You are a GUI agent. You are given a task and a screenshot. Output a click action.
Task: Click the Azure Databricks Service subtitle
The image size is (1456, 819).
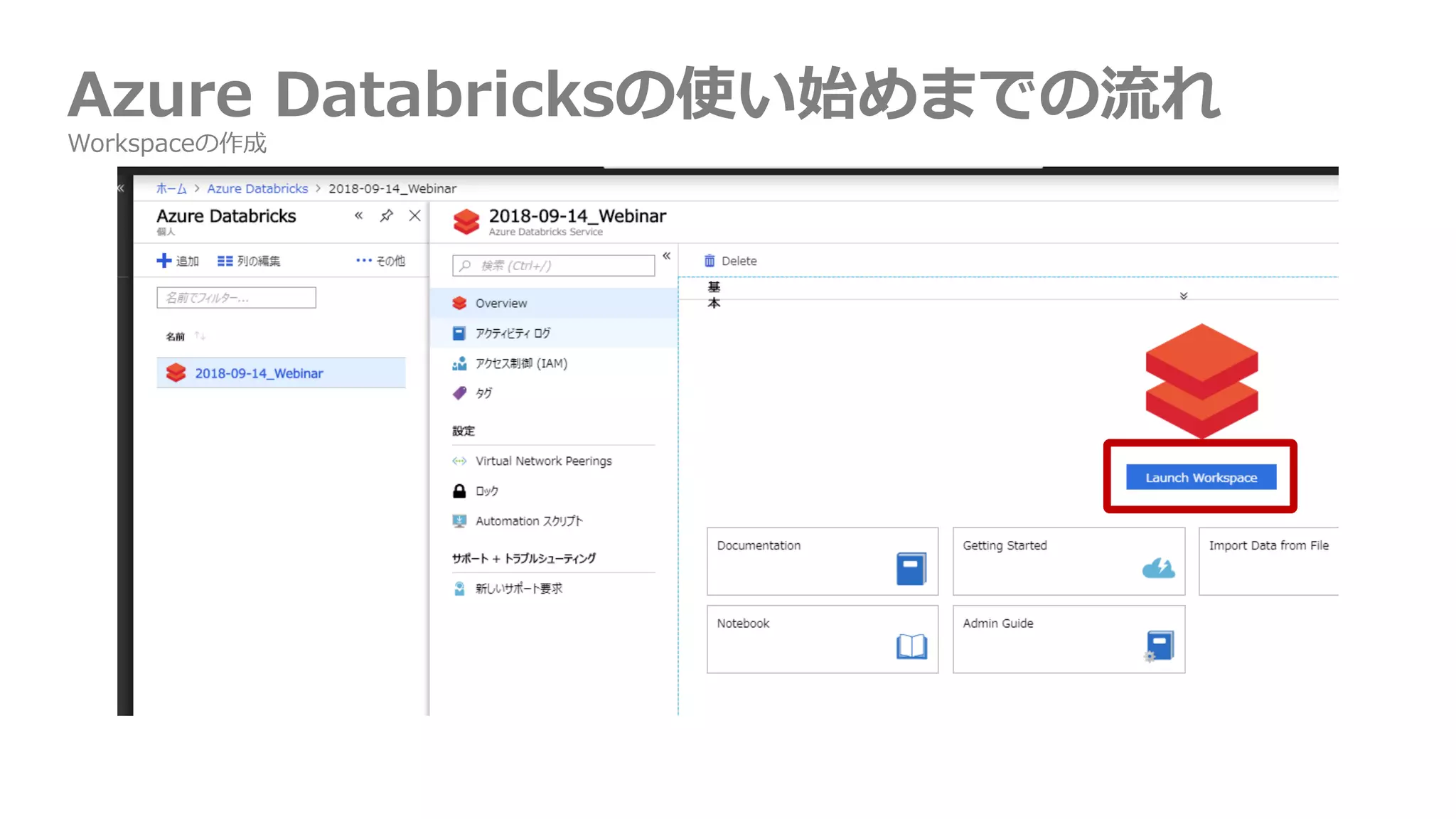pyautogui.click(x=545, y=232)
